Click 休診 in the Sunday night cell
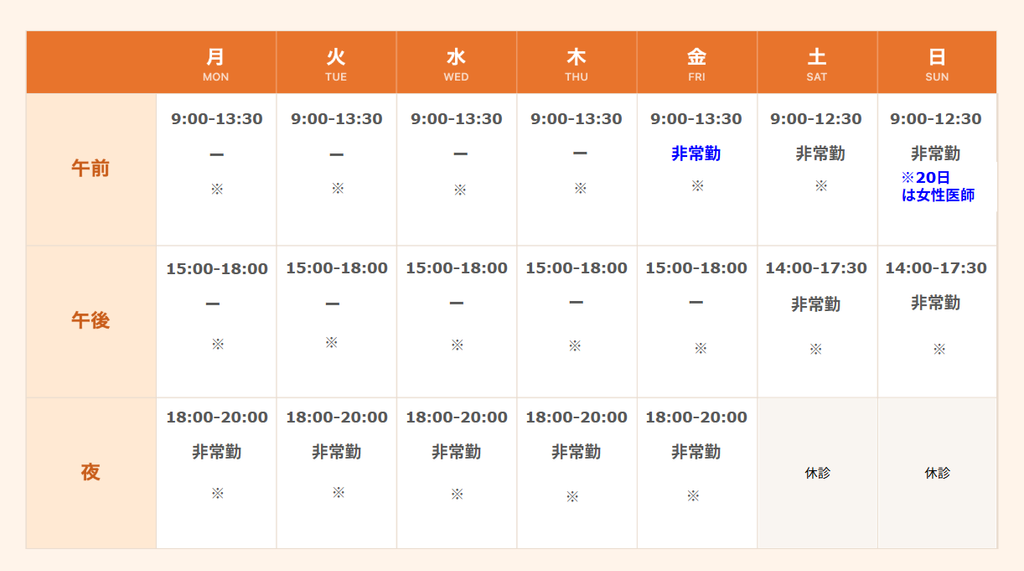This screenshot has height=571, width=1024. point(937,473)
